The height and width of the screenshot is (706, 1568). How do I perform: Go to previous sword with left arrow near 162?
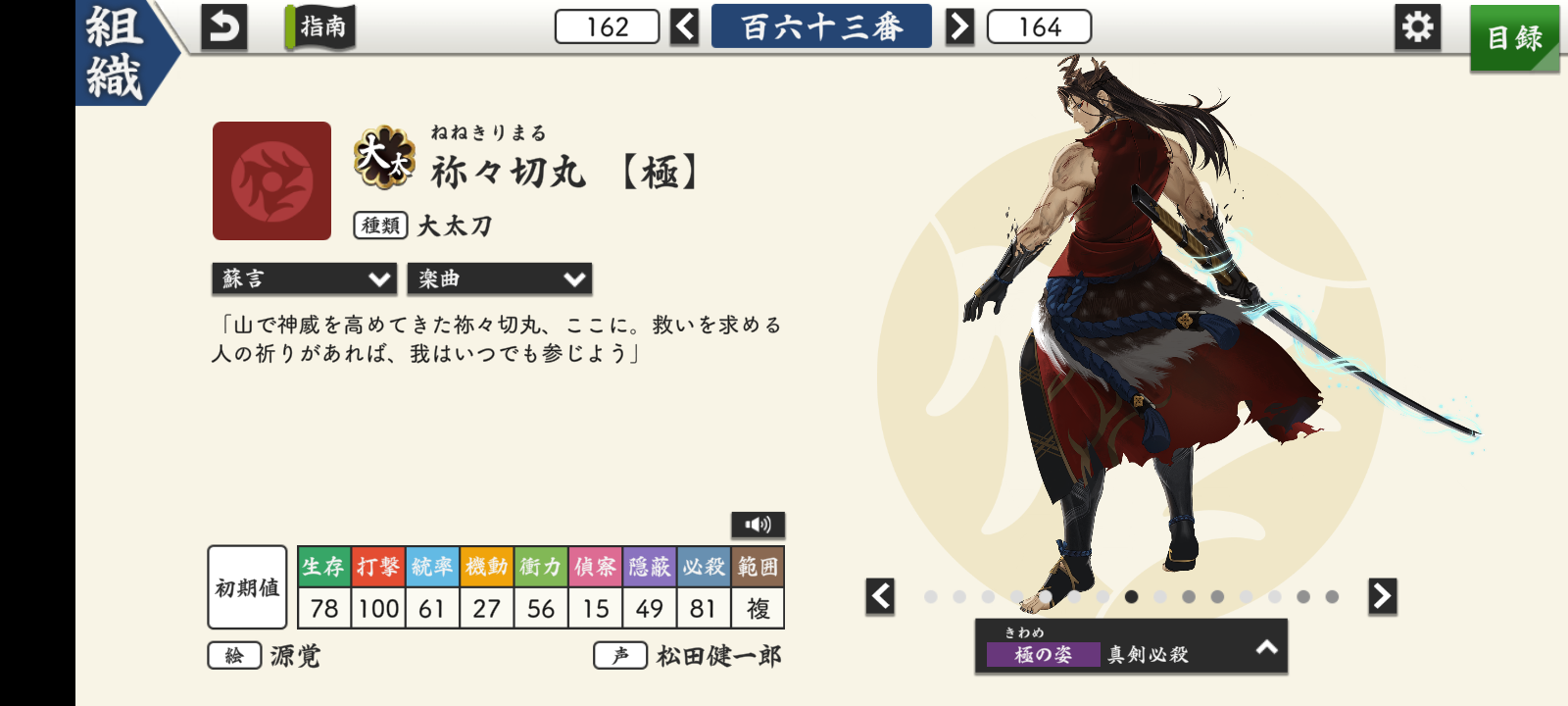coord(685,26)
